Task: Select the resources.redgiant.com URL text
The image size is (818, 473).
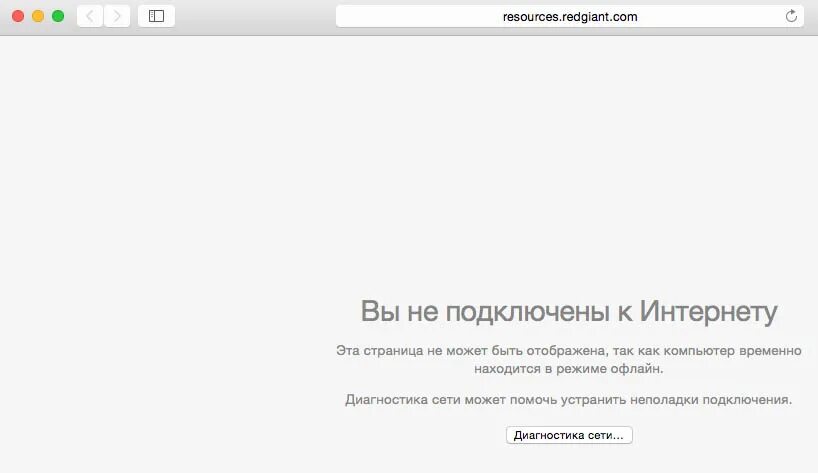Action: [x=570, y=17]
